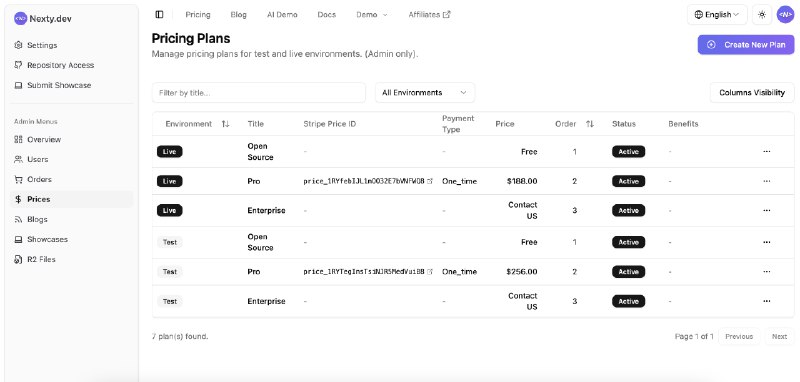Click the Stripe Price ID column header

[x=330, y=124]
